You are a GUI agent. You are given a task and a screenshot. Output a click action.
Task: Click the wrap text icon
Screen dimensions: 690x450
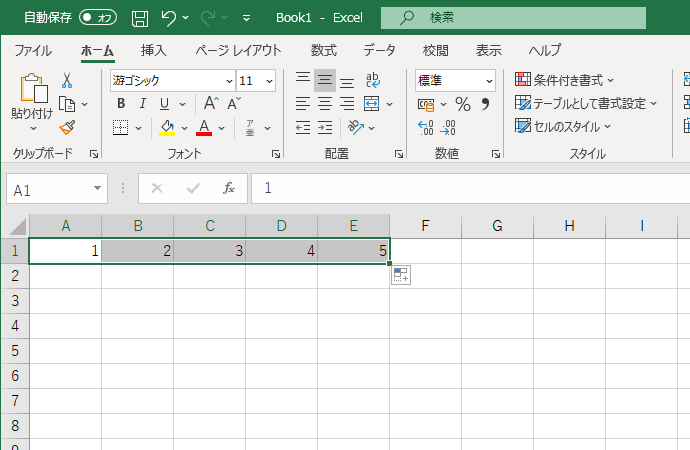(x=372, y=80)
